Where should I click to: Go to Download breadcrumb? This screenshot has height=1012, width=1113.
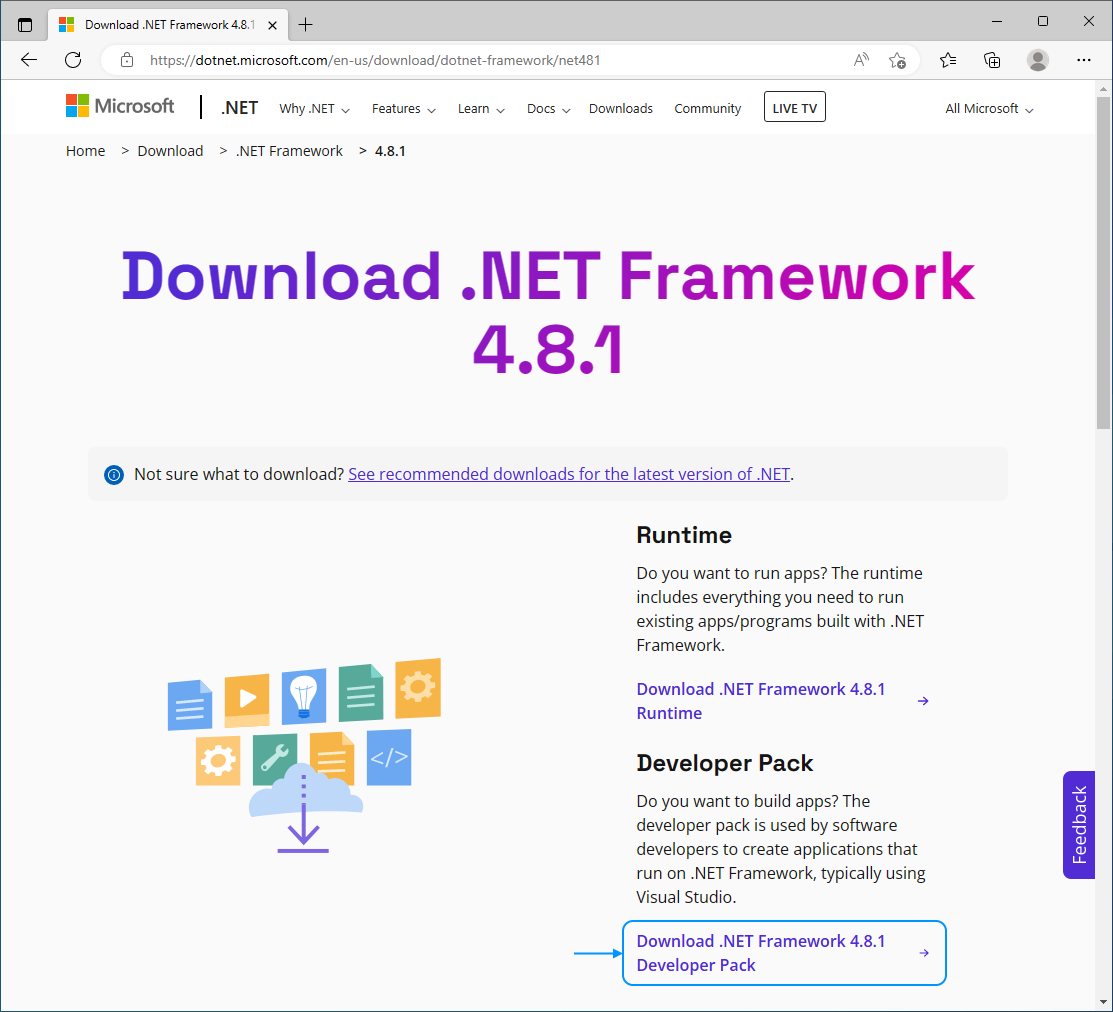(170, 151)
